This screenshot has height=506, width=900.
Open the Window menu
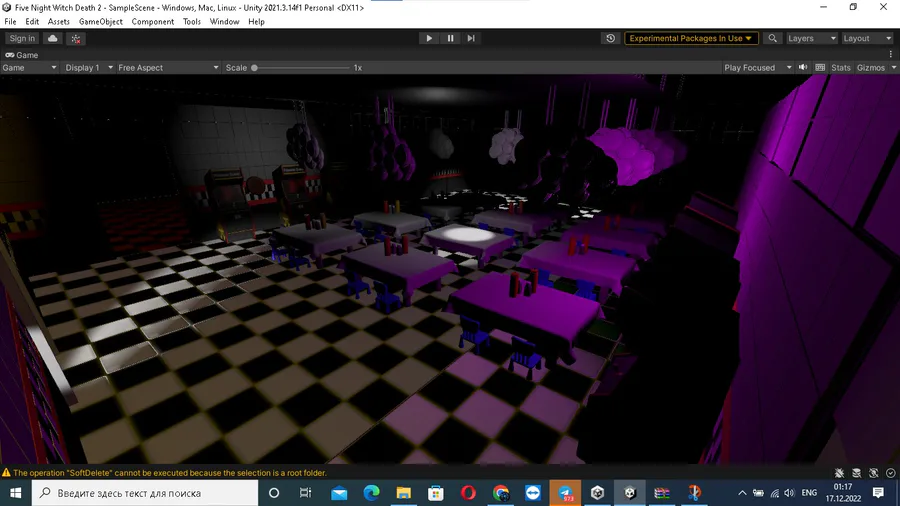tap(224, 22)
